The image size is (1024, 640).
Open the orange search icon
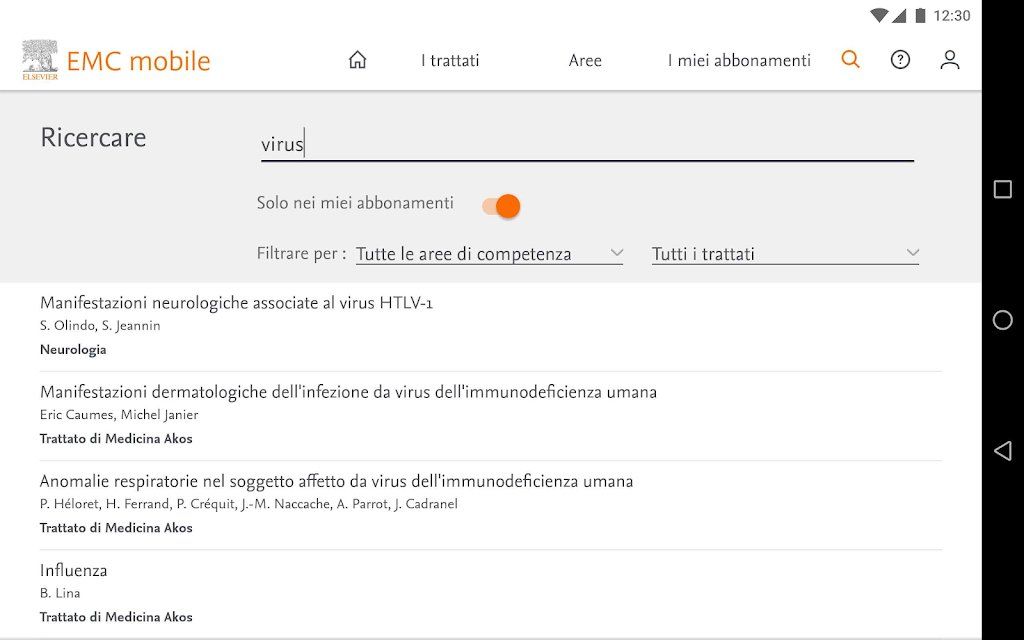coord(850,59)
